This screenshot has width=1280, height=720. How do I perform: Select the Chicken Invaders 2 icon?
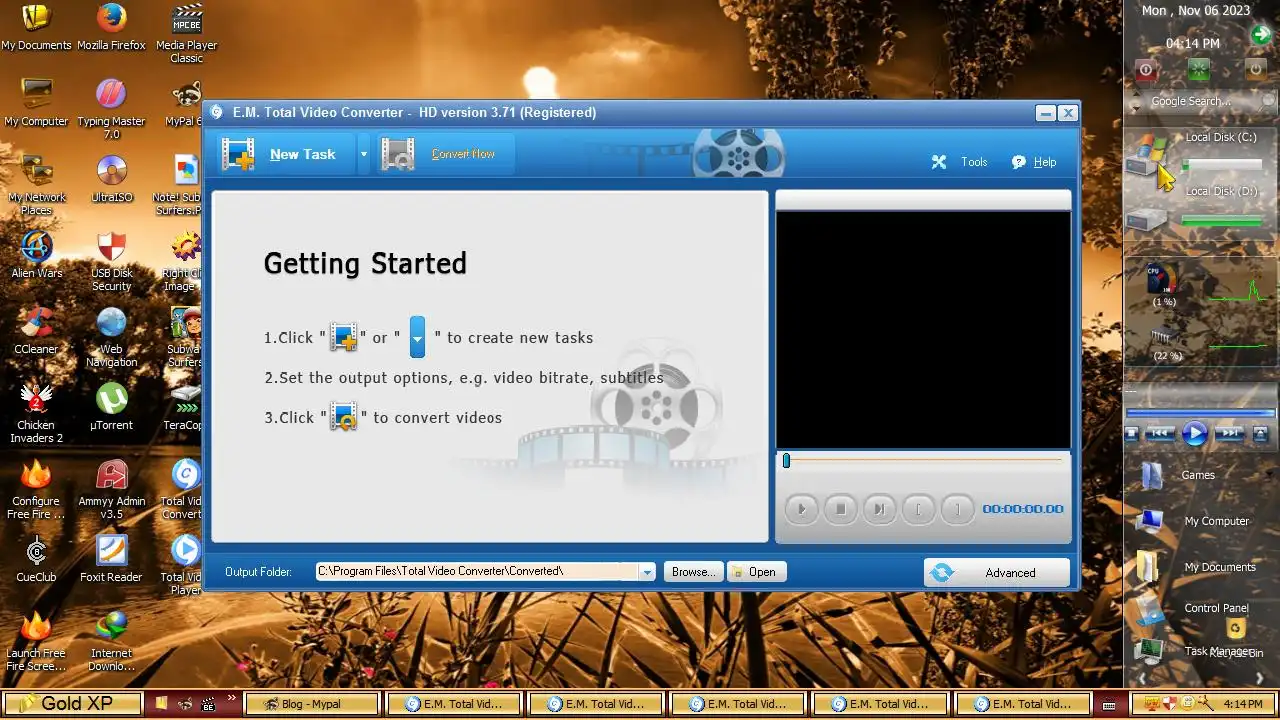tap(36, 413)
